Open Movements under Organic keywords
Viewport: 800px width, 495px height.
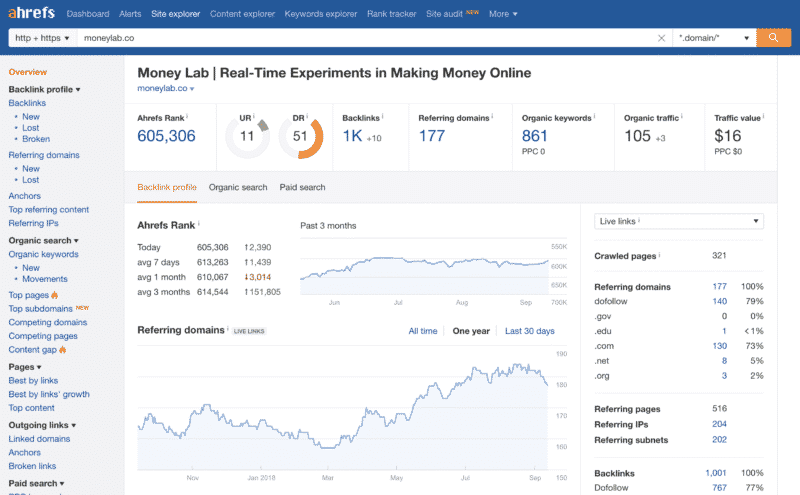coord(44,279)
